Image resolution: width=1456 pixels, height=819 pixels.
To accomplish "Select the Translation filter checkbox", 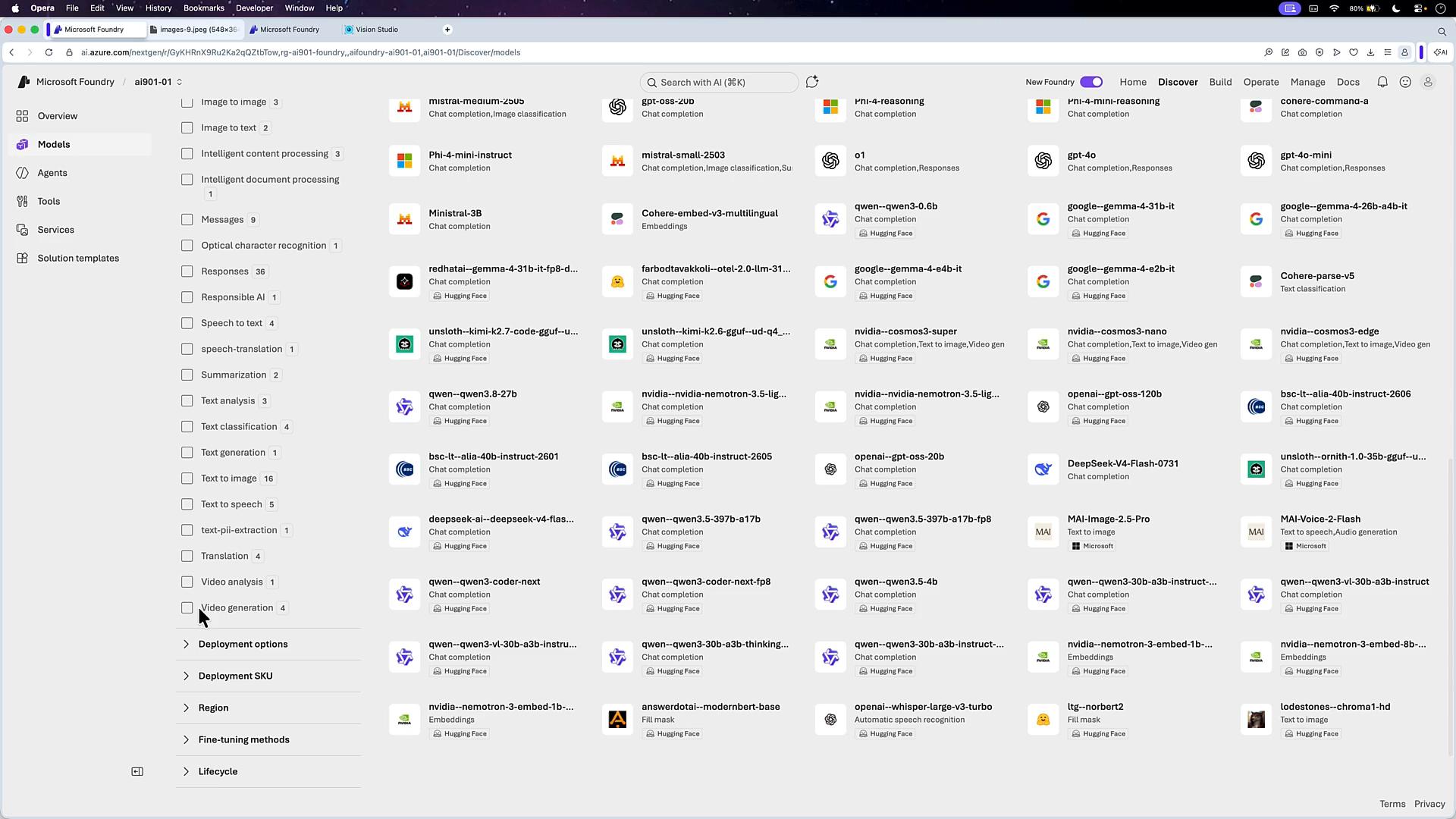I will tap(187, 557).
